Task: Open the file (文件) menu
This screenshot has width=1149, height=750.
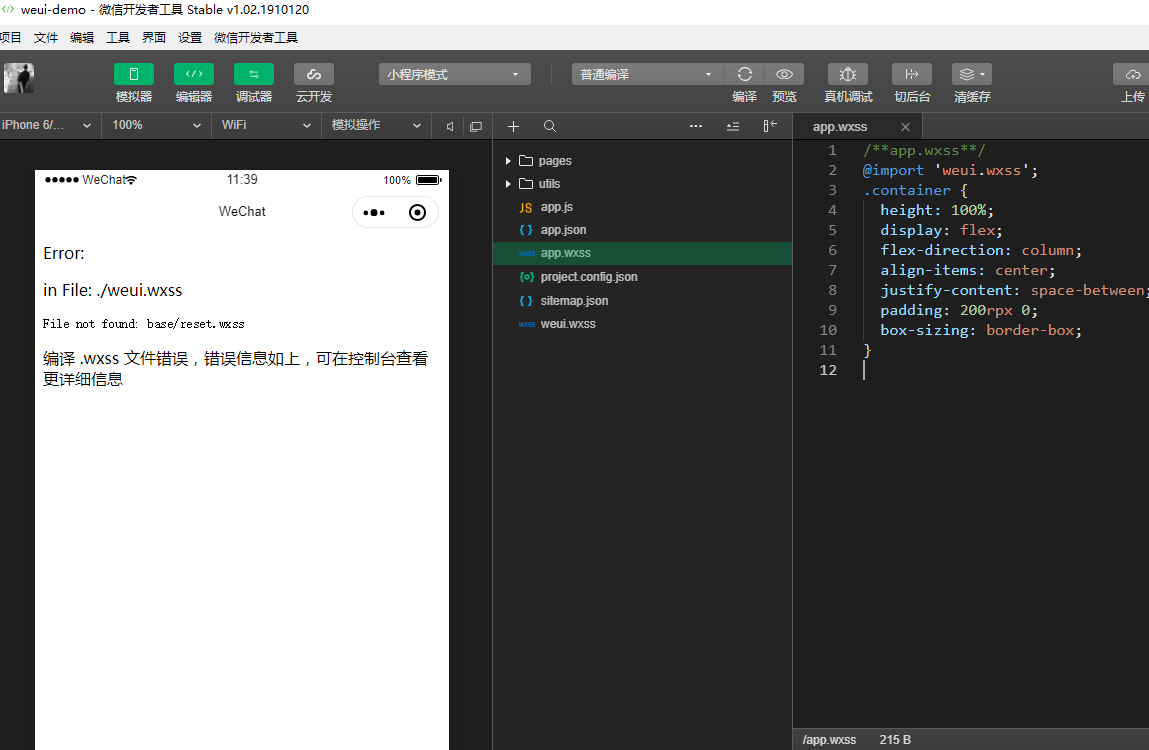Action: (45, 37)
